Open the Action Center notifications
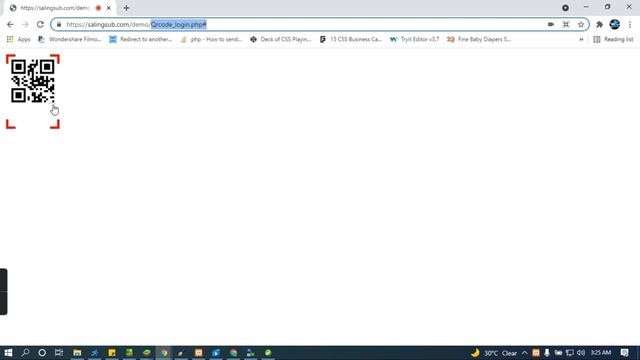This screenshot has height=360, width=640. pyautogui.click(x=624, y=353)
